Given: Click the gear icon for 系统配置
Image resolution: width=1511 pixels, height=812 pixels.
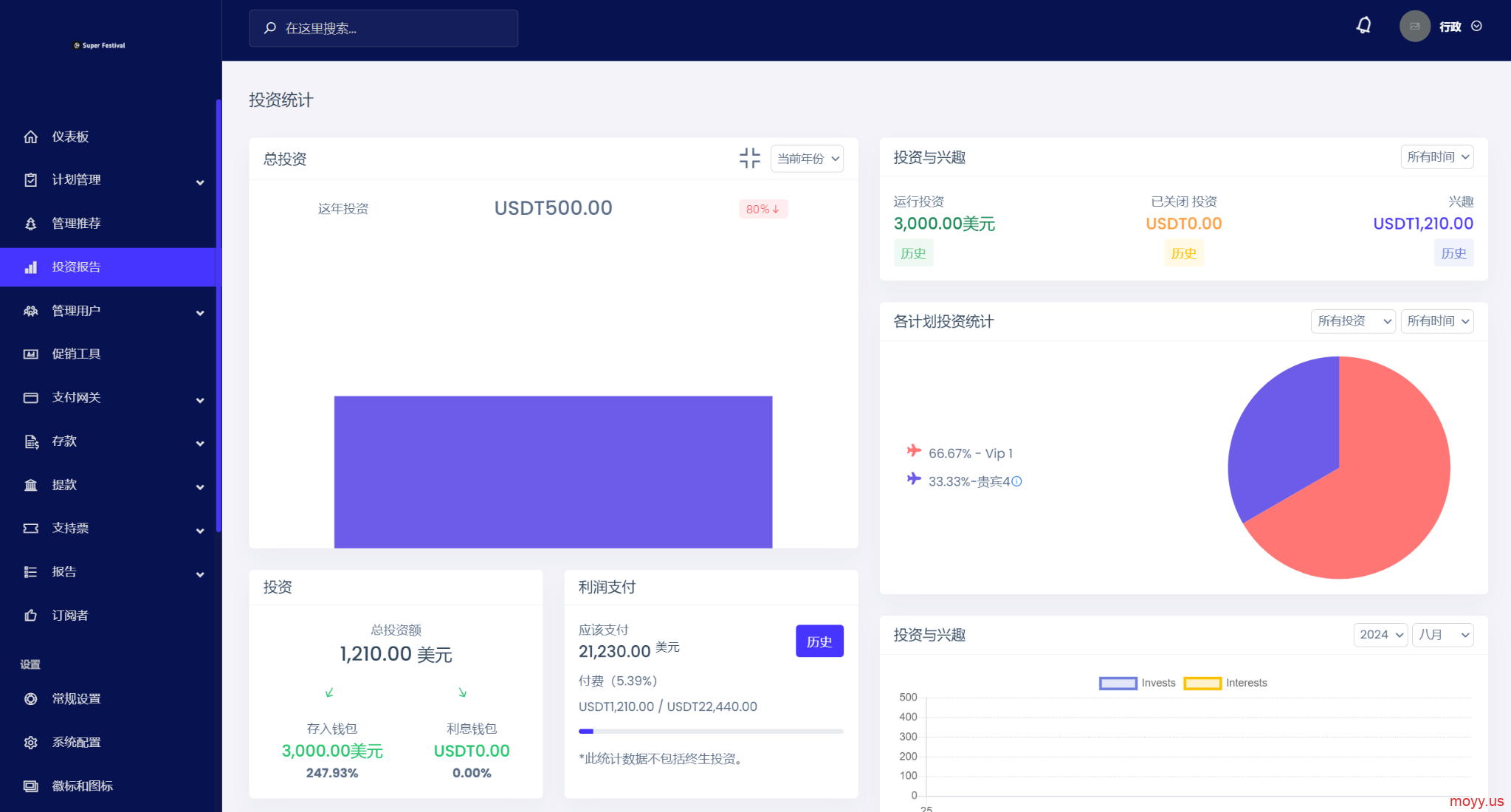Looking at the screenshot, I should coord(30,743).
